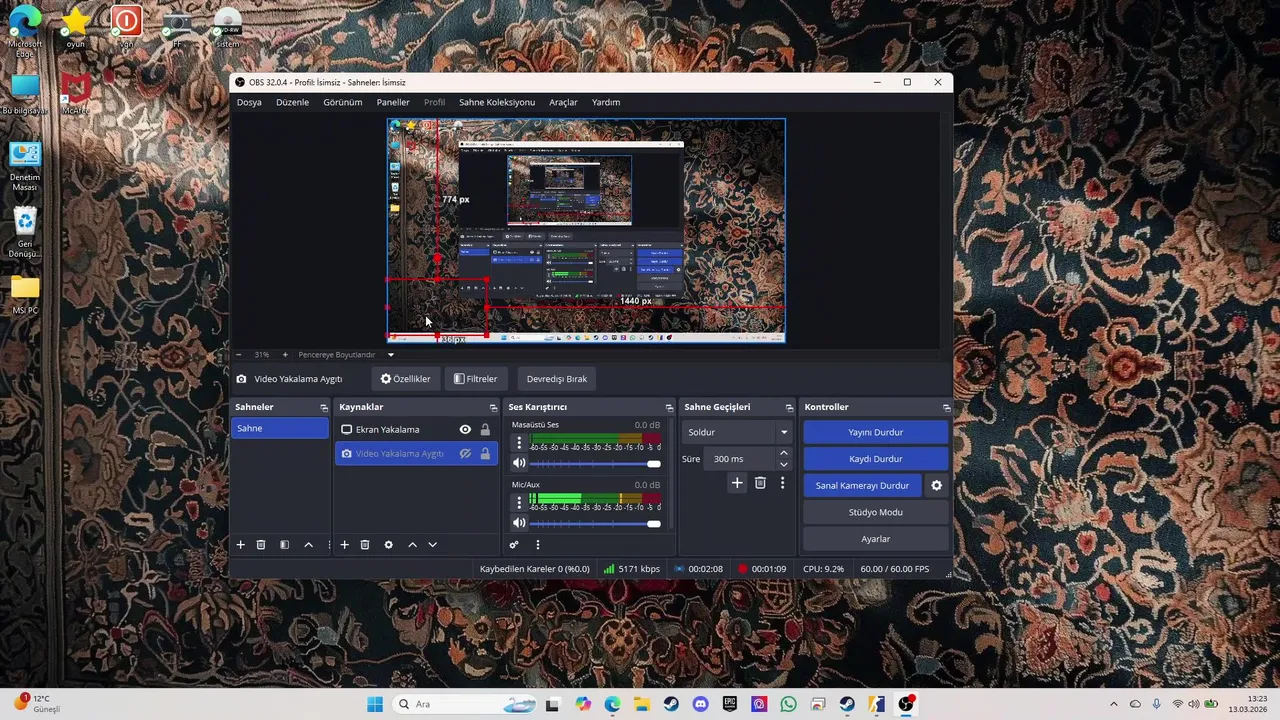Decrease Süre duration with down arrow
This screenshot has height=720, width=1280.
tap(783, 465)
